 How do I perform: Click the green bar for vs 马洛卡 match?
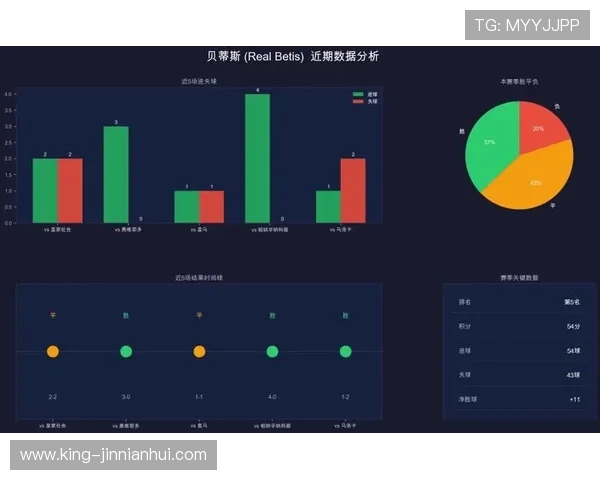pyautogui.click(x=328, y=207)
